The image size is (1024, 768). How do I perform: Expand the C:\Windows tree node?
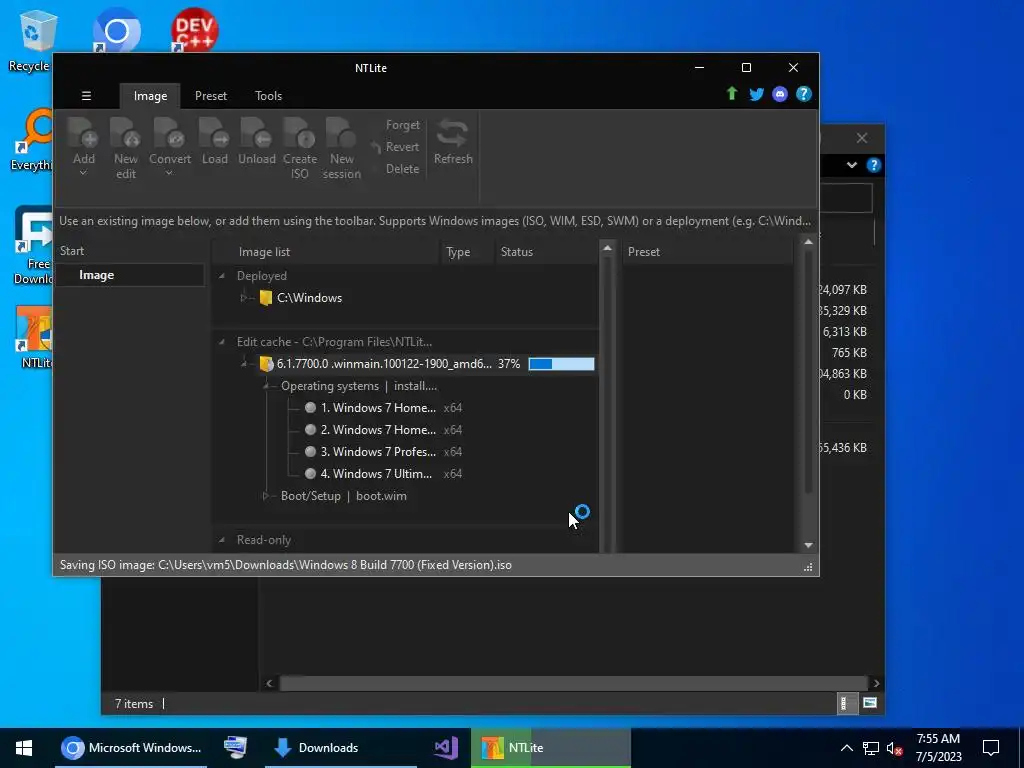click(244, 298)
